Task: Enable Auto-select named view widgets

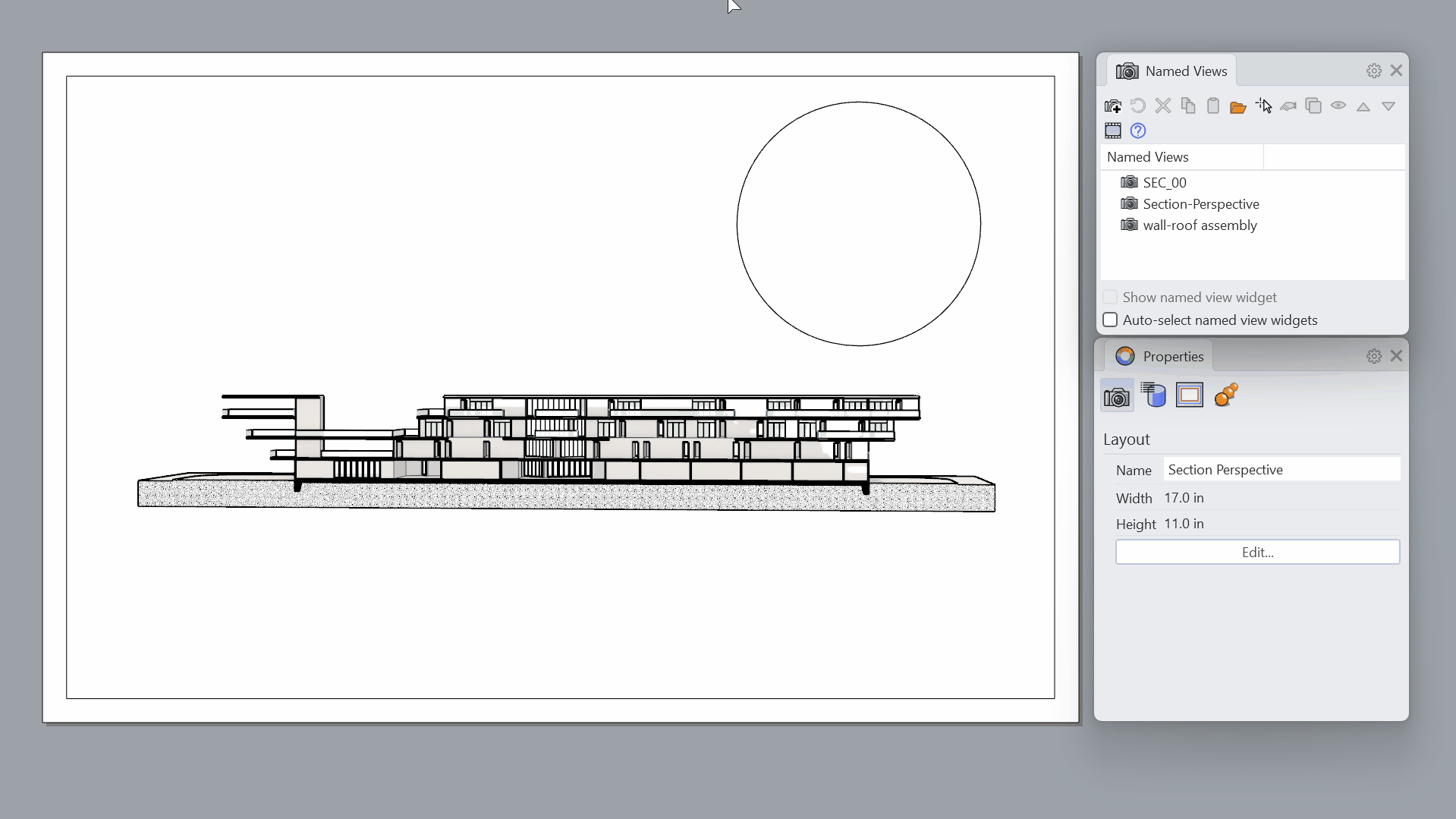Action: (x=1110, y=320)
